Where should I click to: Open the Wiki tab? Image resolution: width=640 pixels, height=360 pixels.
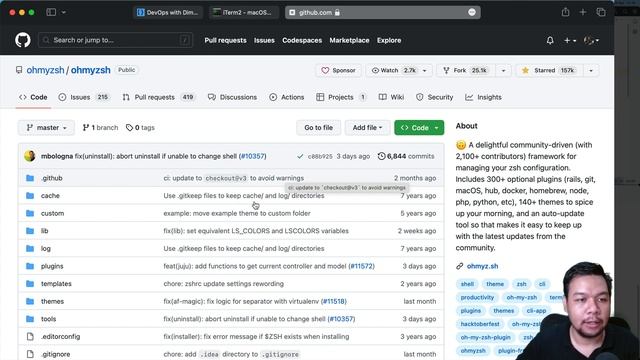[x=391, y=97]
